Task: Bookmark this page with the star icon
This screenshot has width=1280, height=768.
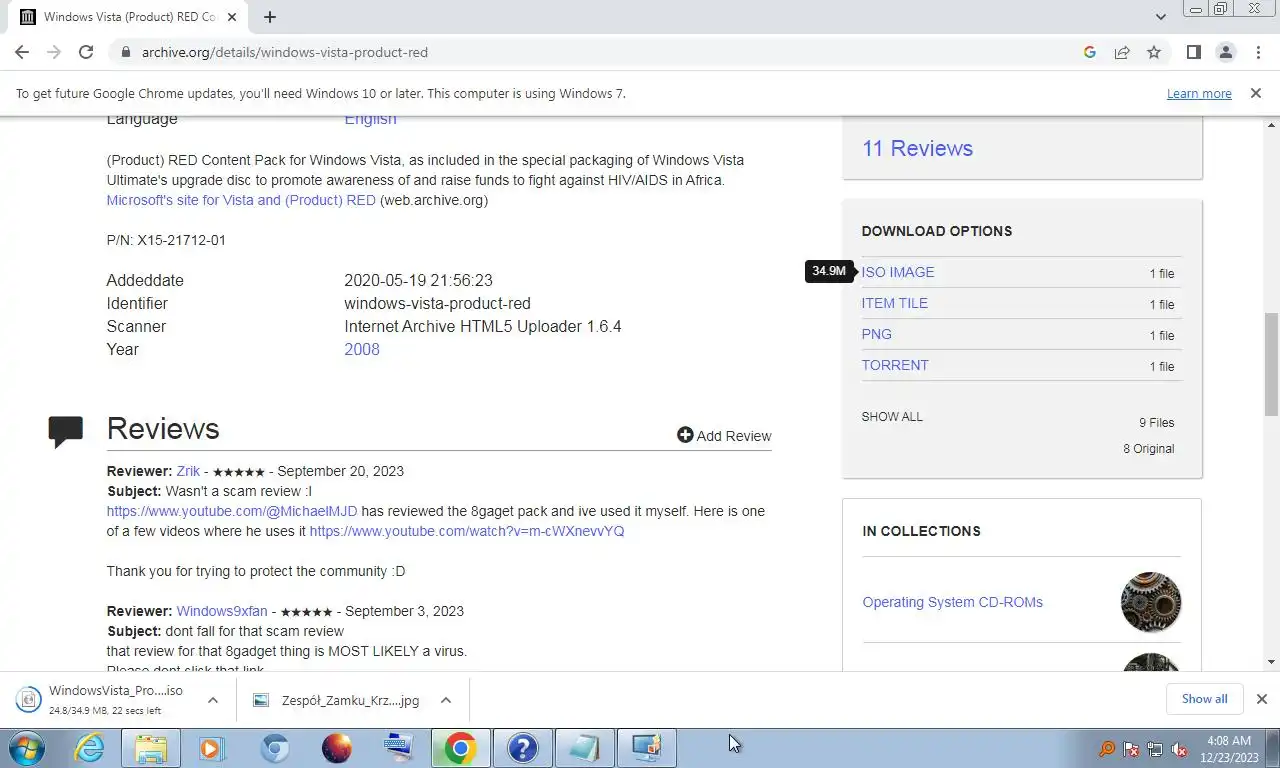Action: tap(1154, 52)
